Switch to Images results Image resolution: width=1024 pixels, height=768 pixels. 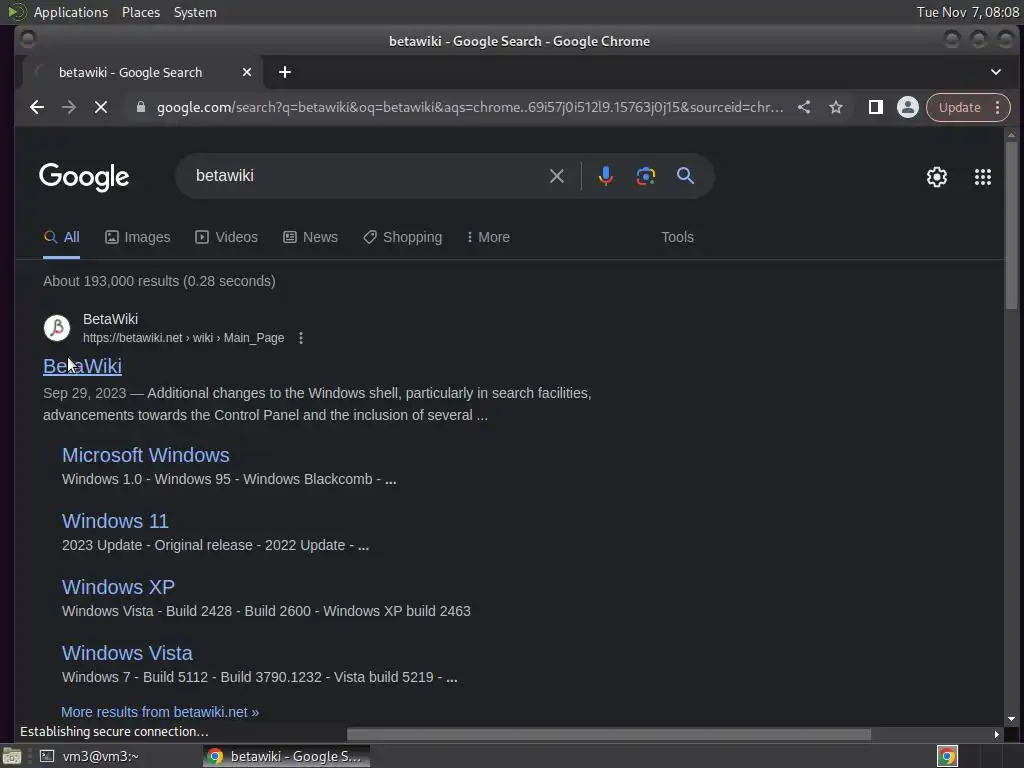[138, 237]
